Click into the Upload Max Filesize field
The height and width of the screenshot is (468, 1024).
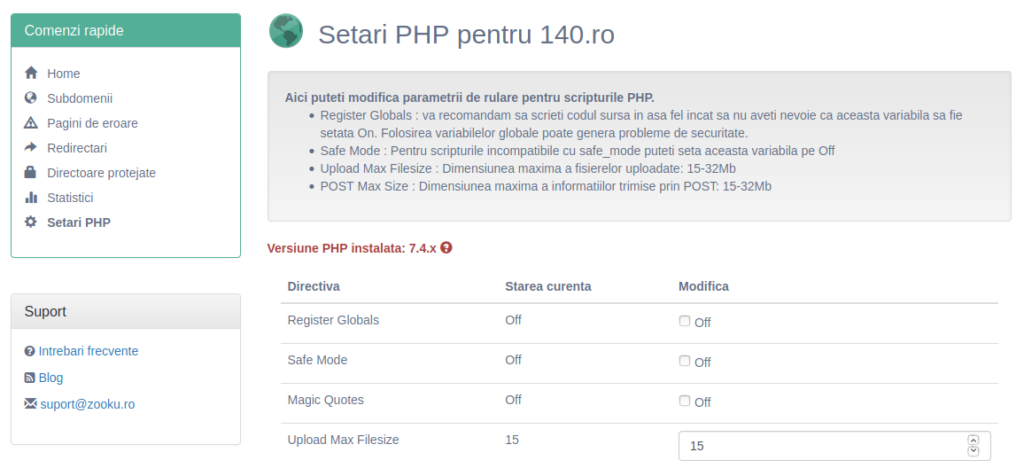[x=835, y=446]
